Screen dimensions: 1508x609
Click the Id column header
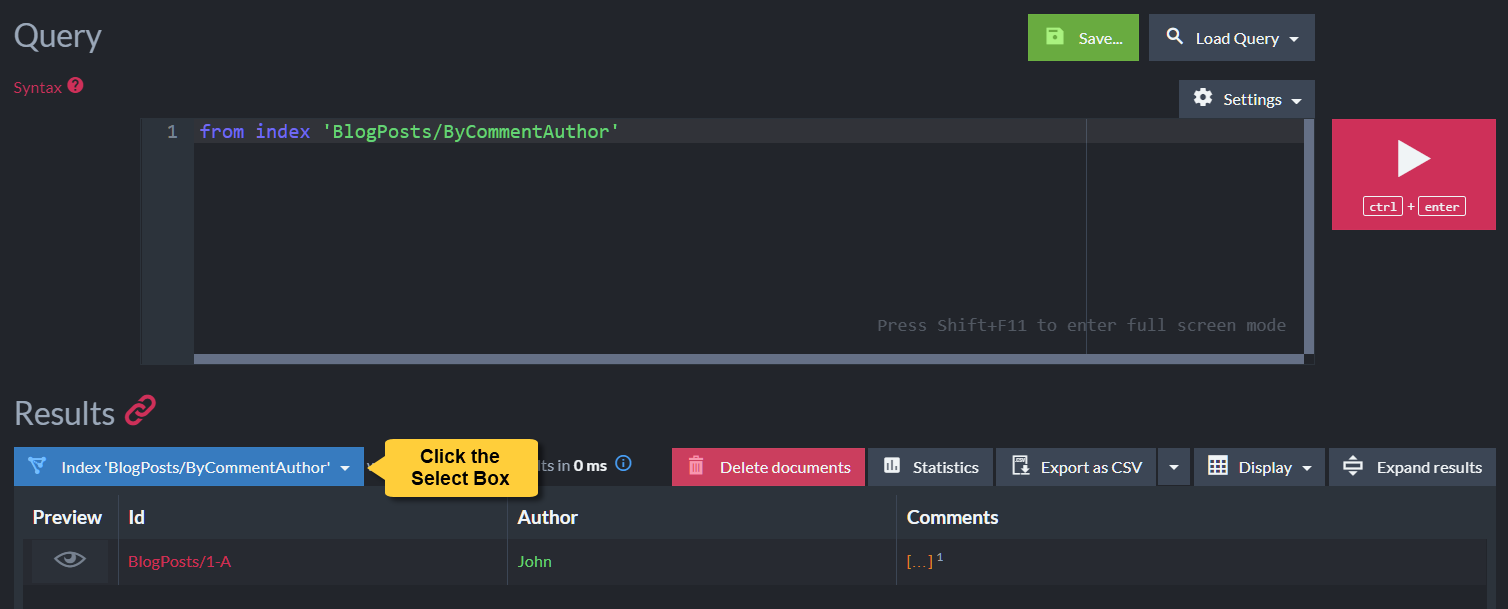pos(137,517)
